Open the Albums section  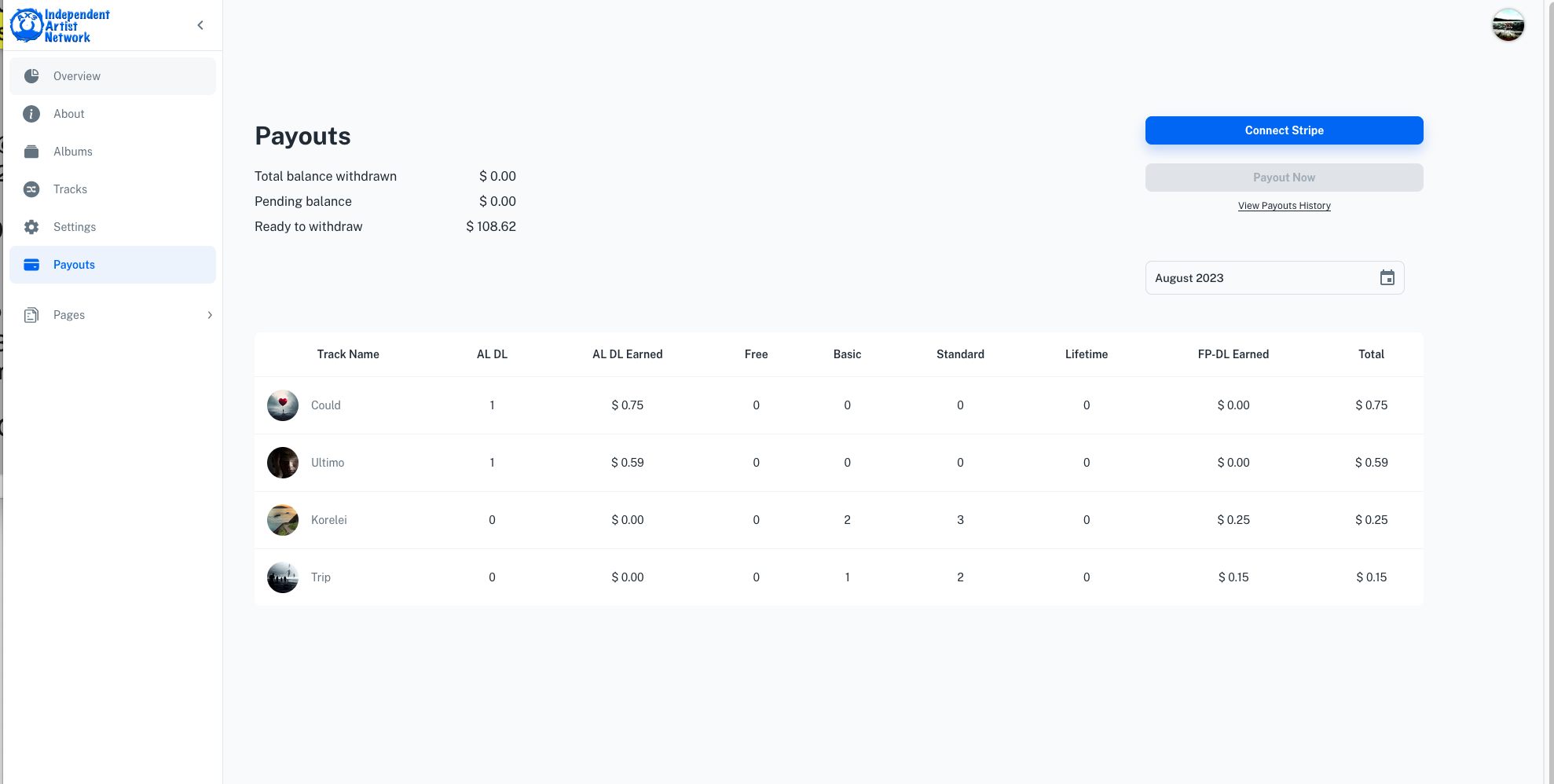tap(112, 152)
